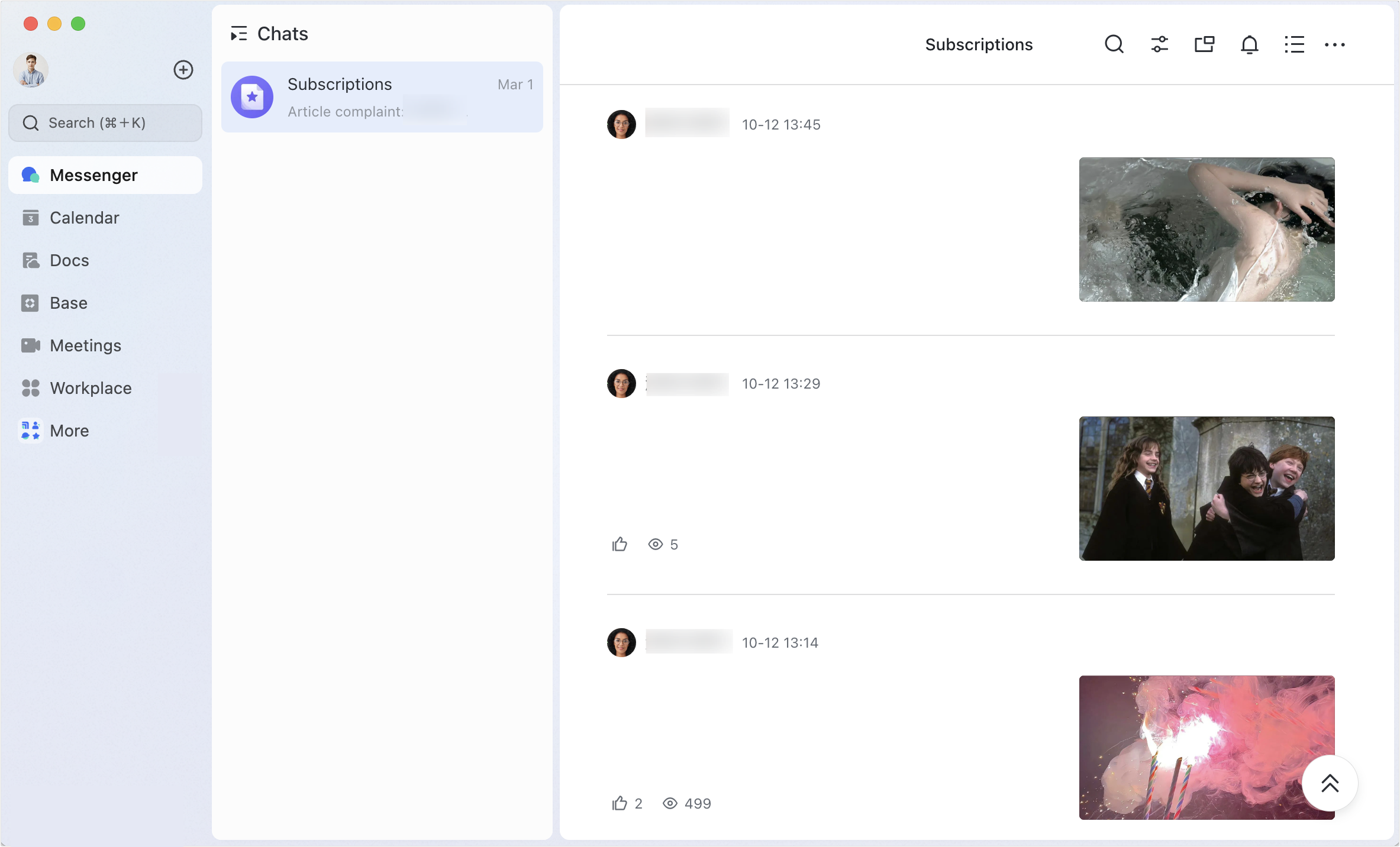Like the Harry Potter article post
The height and width of the screenshot is (847, 1400).
[620, 544]
